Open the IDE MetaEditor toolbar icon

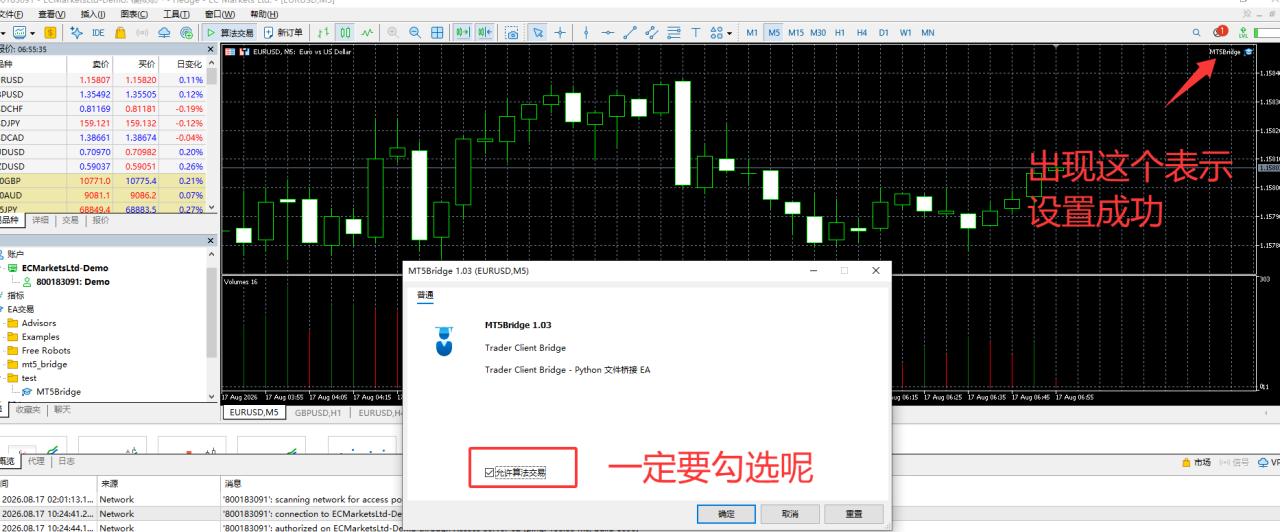(x=98, y=33)
